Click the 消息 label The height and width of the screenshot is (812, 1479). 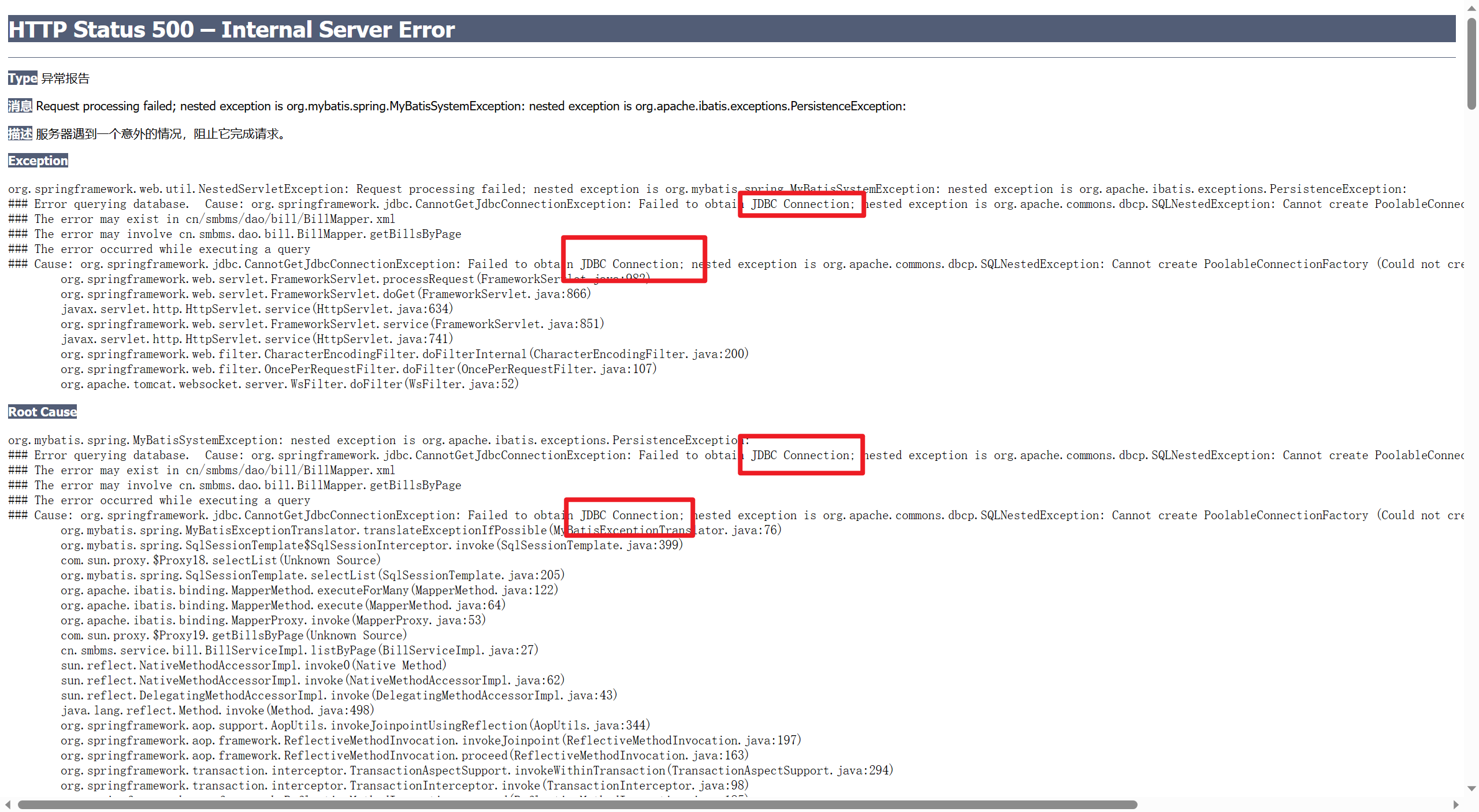point(20,106)
